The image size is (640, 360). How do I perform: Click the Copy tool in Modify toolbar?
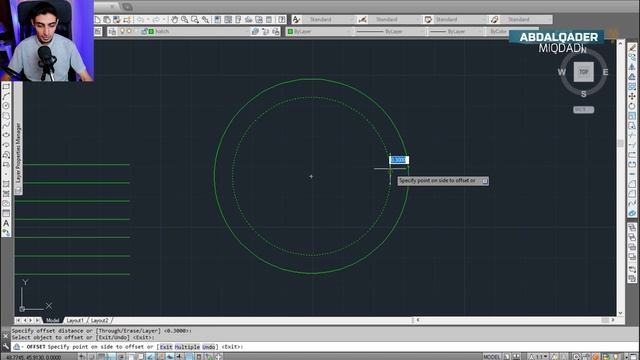[x=632, y=57]
